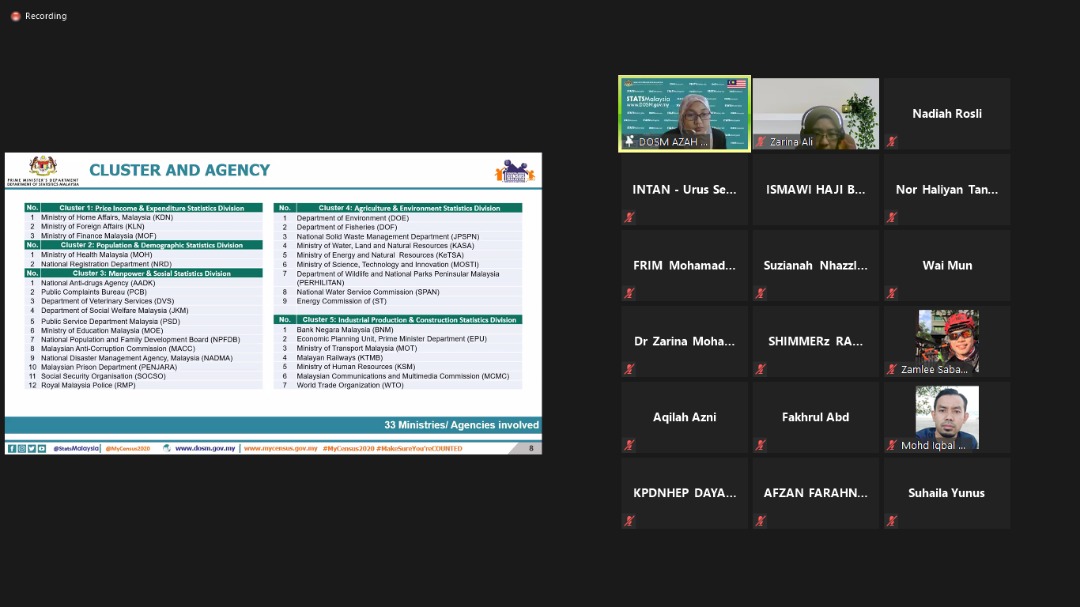Click the red Recording indicator dot
Viewport: 1080px width, 607px height.
tap(15, 16)
